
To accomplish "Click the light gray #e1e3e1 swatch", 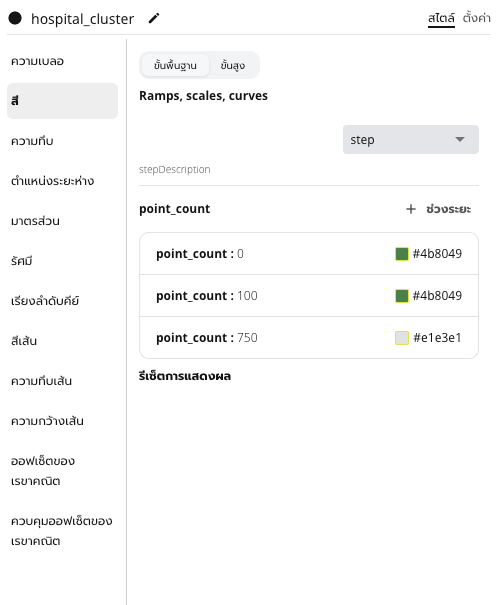I will click(x=402, y=338).
